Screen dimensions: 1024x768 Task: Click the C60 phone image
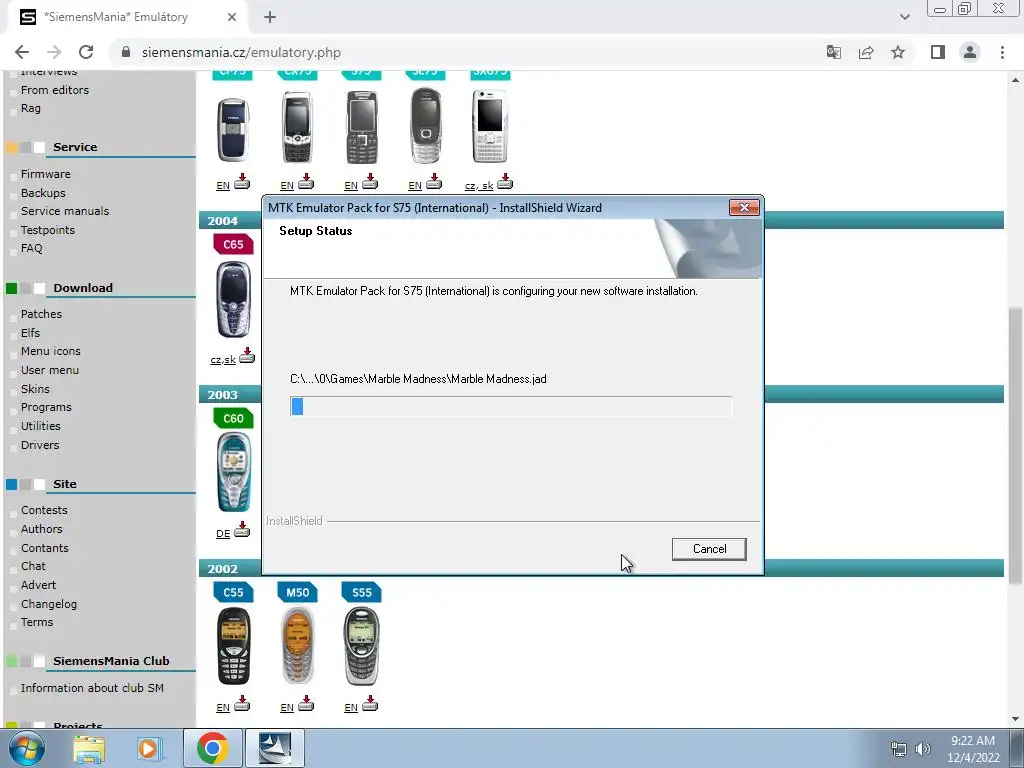233,473
